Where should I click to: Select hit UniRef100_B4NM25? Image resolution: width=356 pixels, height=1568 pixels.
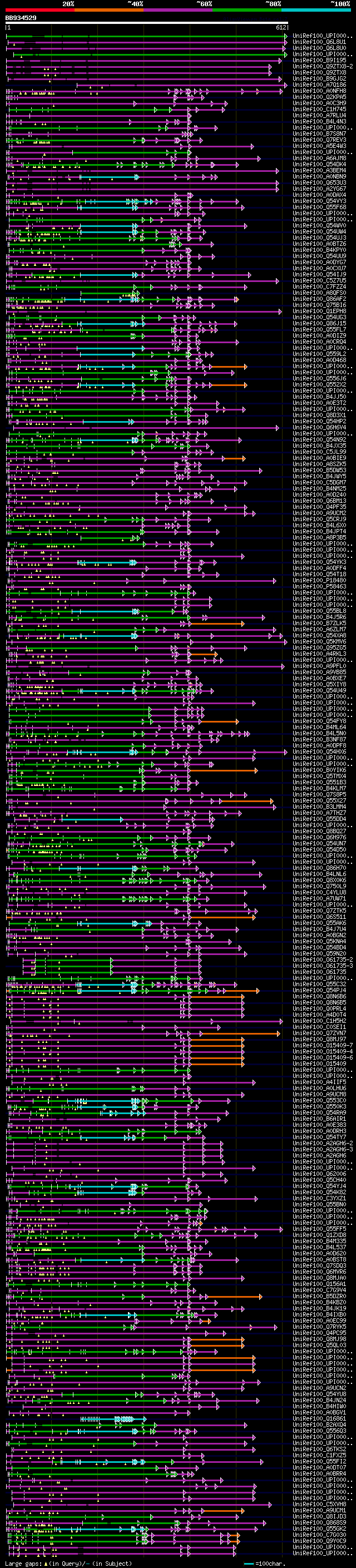[x=319, y=488]
